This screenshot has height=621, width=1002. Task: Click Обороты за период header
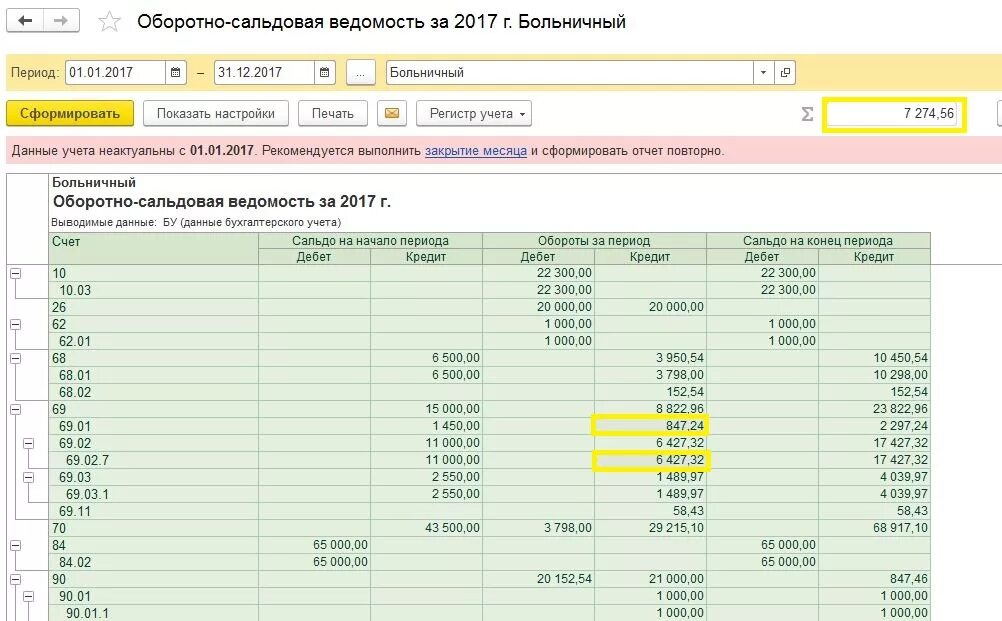click(x=594, y=241)
